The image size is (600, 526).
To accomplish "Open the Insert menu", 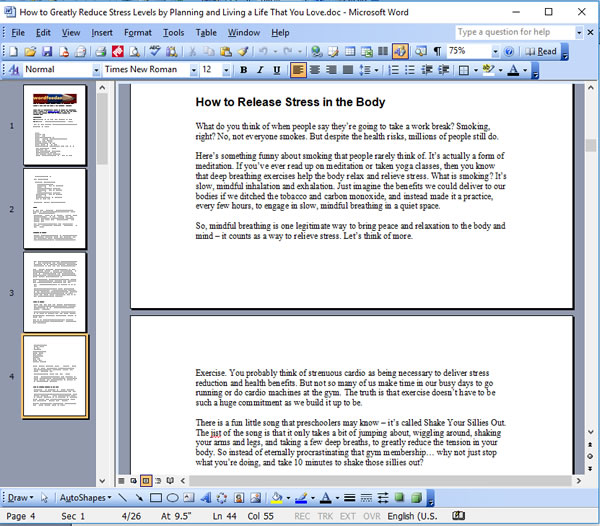I will (102, 33).
